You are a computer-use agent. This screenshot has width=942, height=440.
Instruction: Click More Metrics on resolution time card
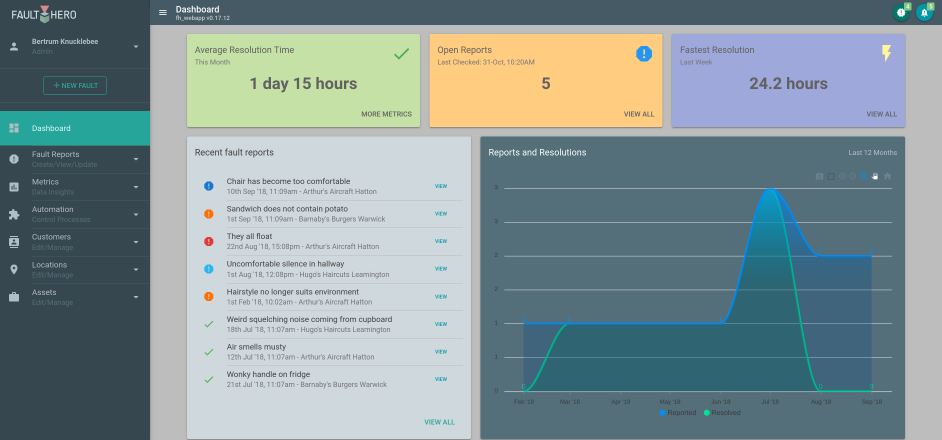click(x=386, y=114)
